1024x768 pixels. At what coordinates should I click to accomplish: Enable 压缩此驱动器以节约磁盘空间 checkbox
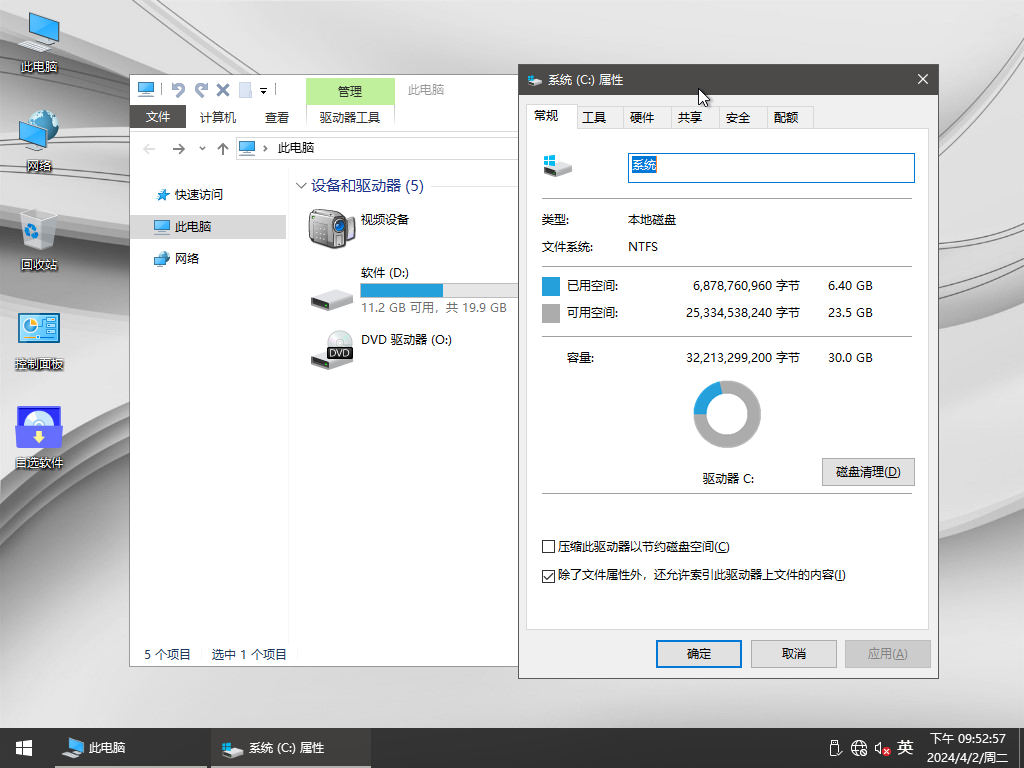click(x=548, y=547)
